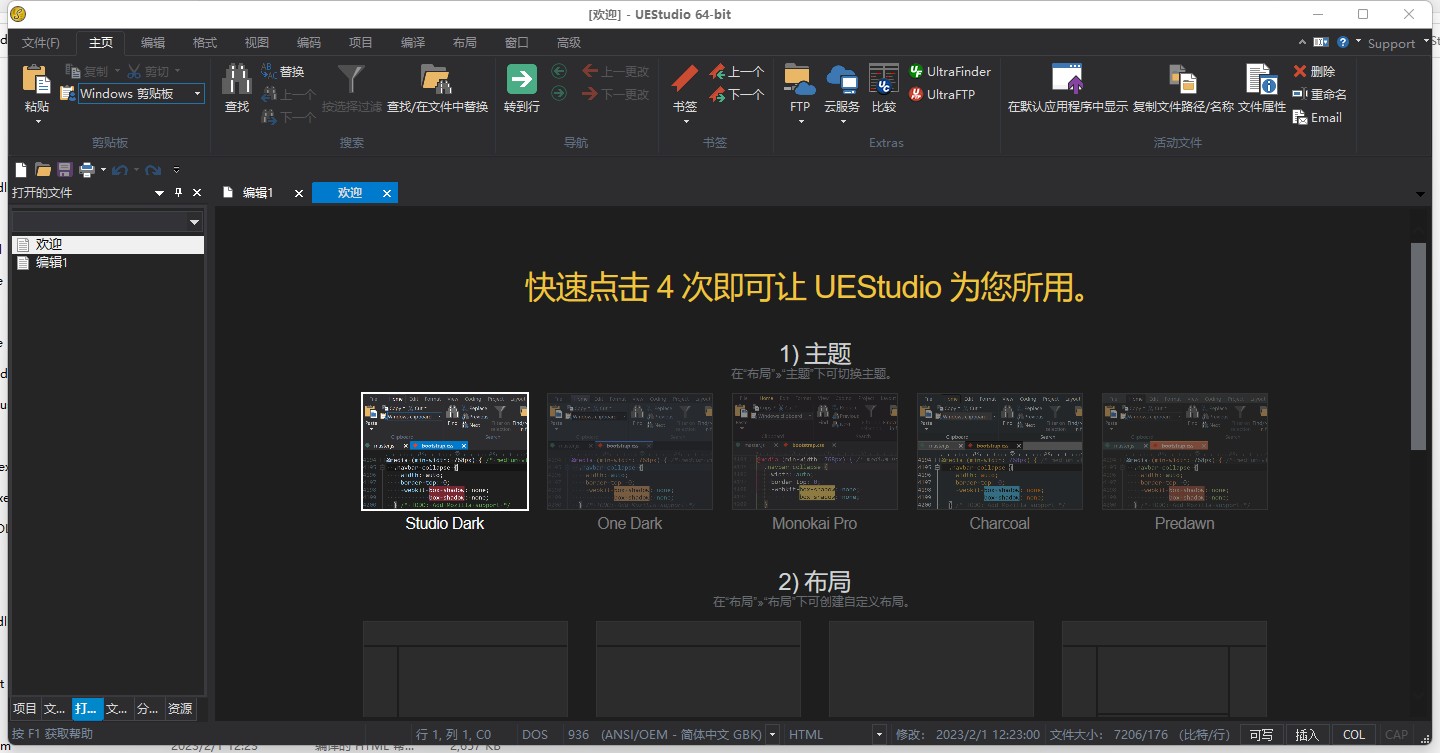This screenshot has width=1440, height=753.
Task: Click the 重命名 rename icon
Action: click(1300, 94)
